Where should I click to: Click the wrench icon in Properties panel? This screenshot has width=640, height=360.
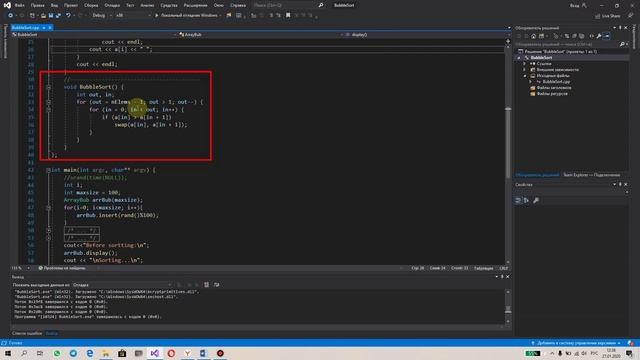pos(536,200)
